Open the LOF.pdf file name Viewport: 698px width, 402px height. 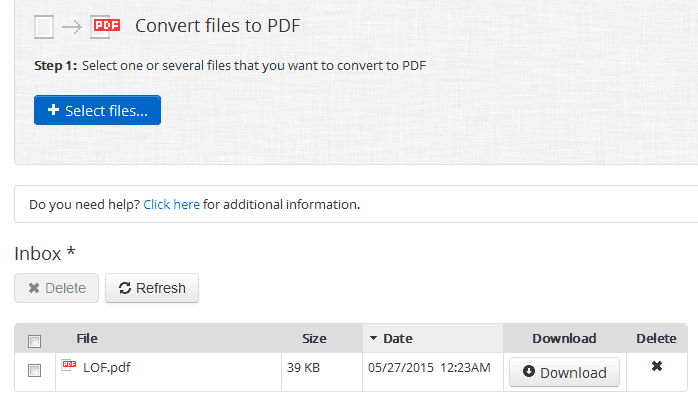click(107, 367)
